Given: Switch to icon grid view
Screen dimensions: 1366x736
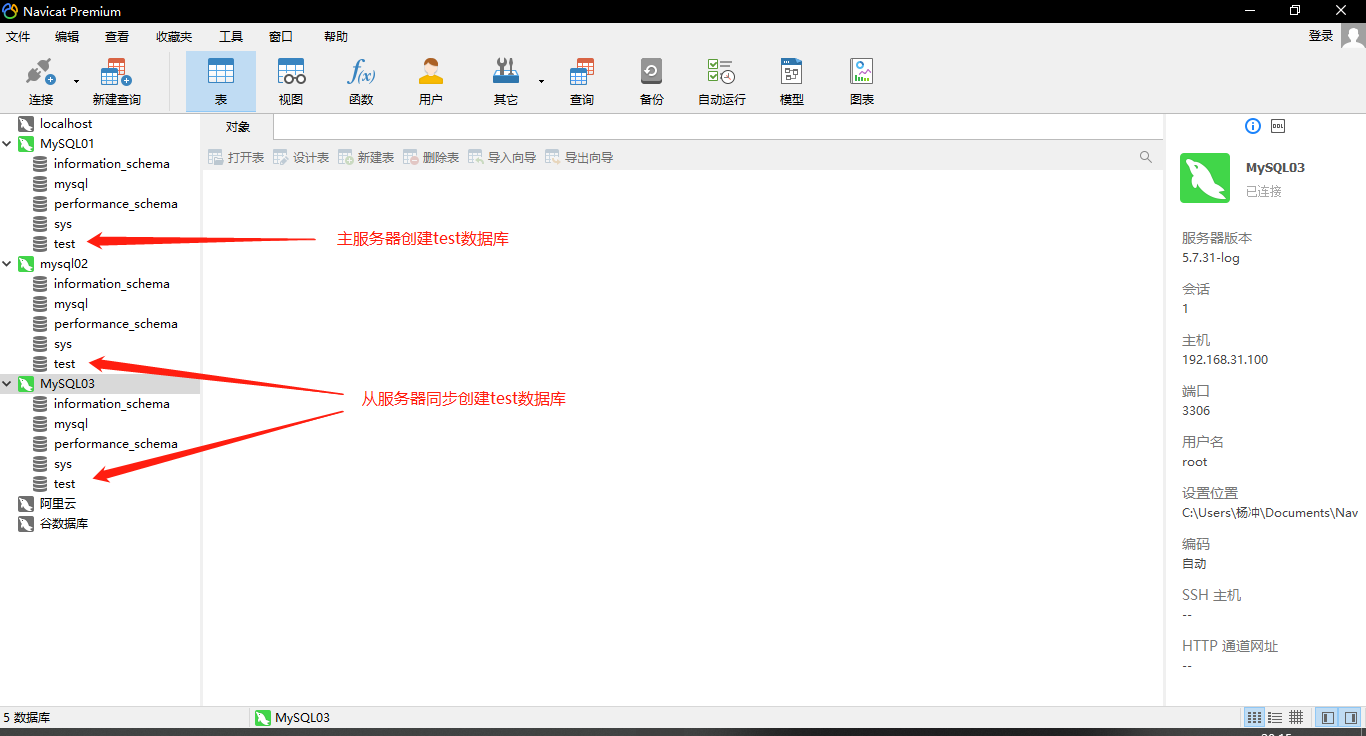Looking at the screenshot, I should tap(1254, 717).
